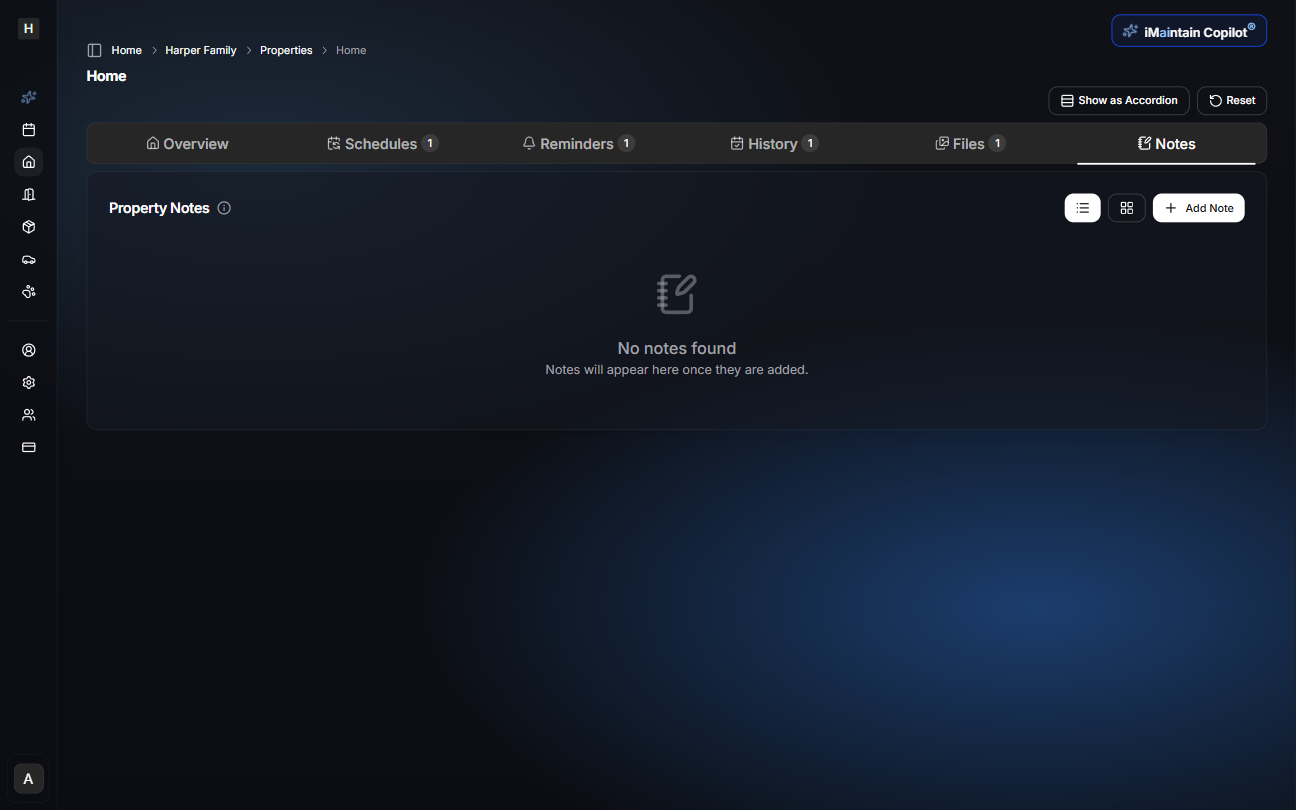
Task: Go to the Reminders tab
Action: click(x=578, y=144)
